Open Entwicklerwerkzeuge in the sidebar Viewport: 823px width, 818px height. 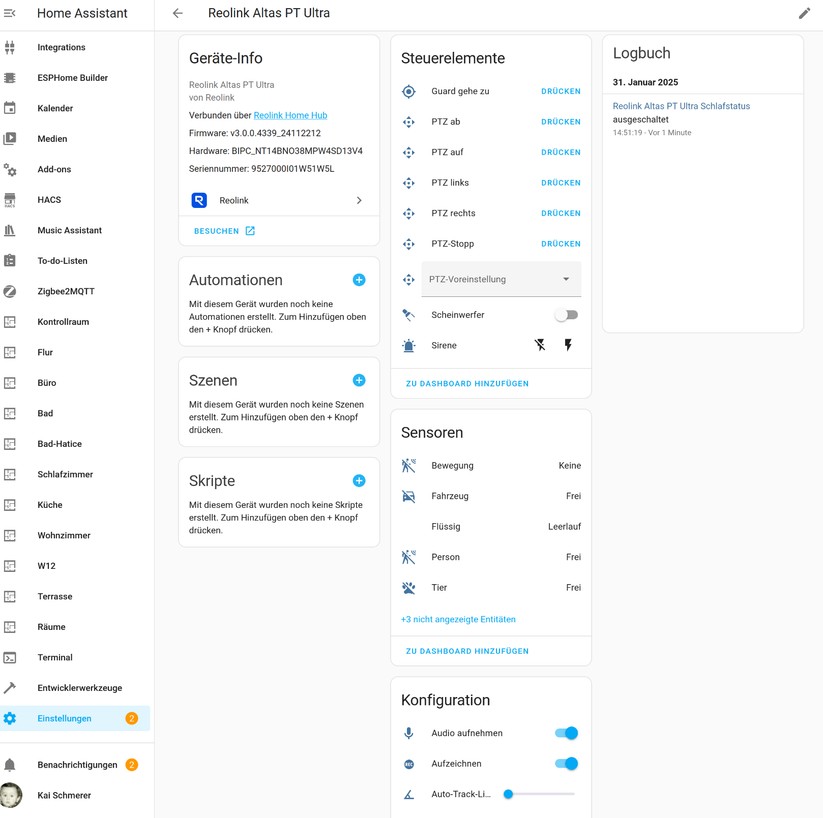point(75,688)
